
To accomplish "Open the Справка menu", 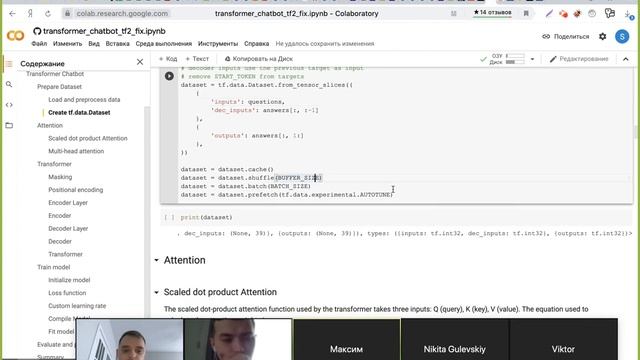I will tap(256, 44).
